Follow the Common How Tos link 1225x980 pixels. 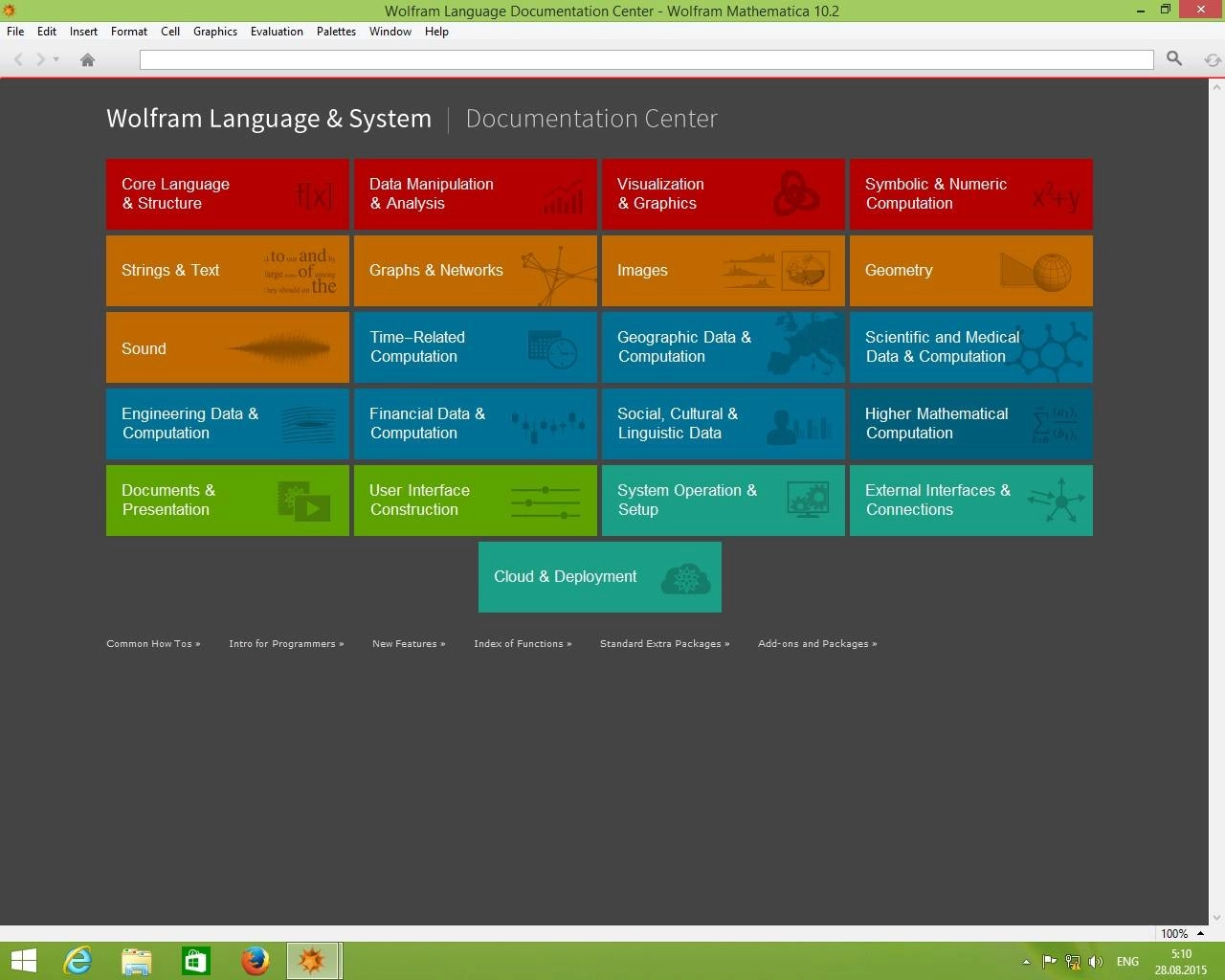coord(153,644)
